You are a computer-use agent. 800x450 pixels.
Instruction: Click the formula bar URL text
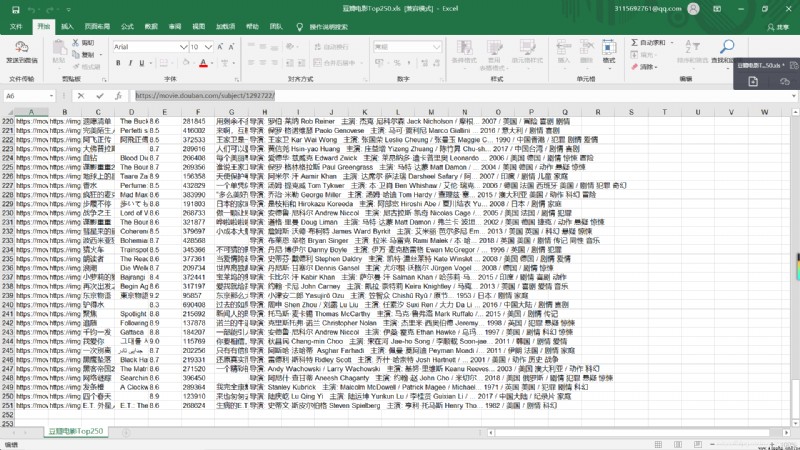click(x=205, y=95)
